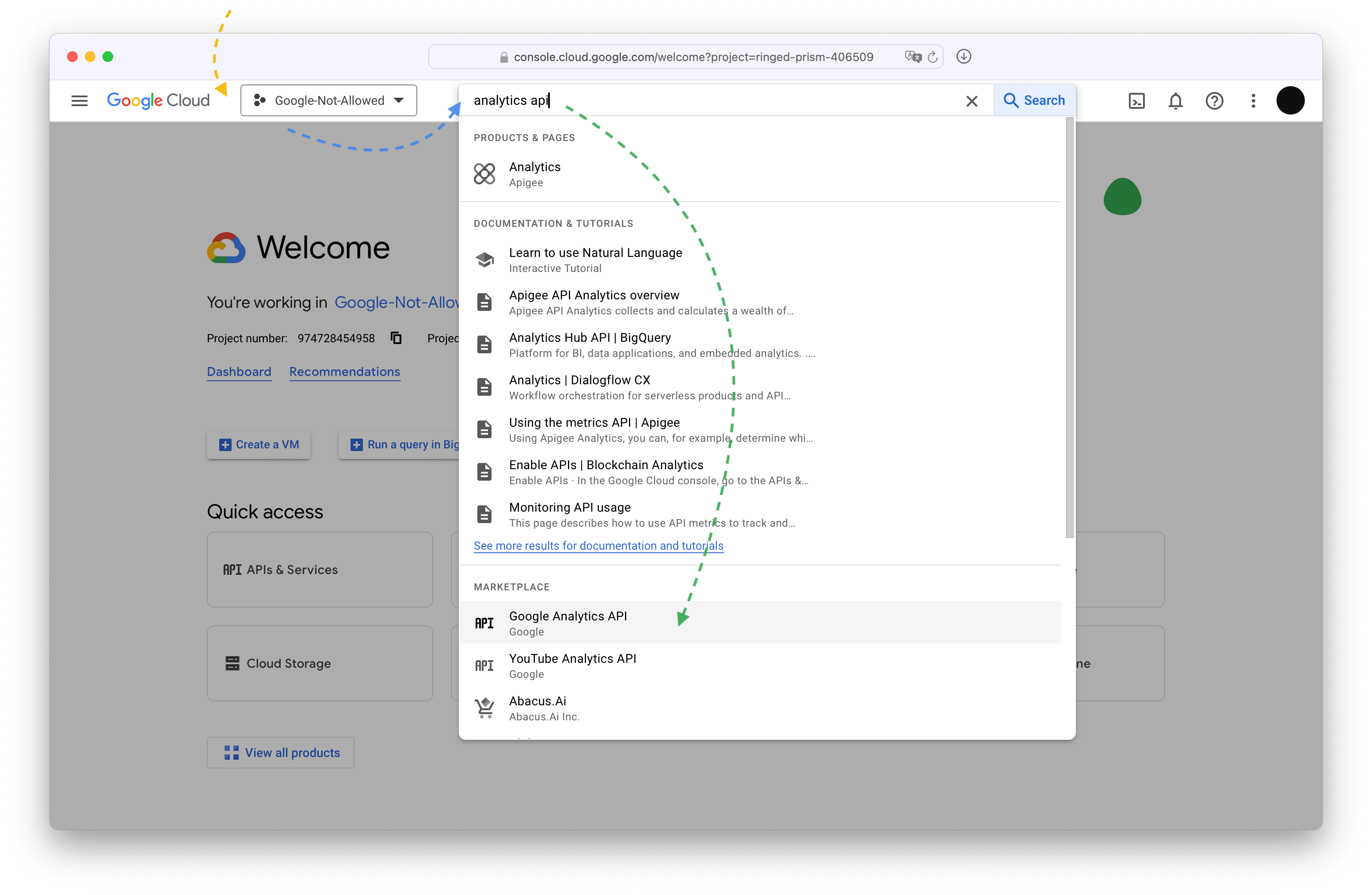
Task: Click the Create a VM button
Action: coord(258,444)
